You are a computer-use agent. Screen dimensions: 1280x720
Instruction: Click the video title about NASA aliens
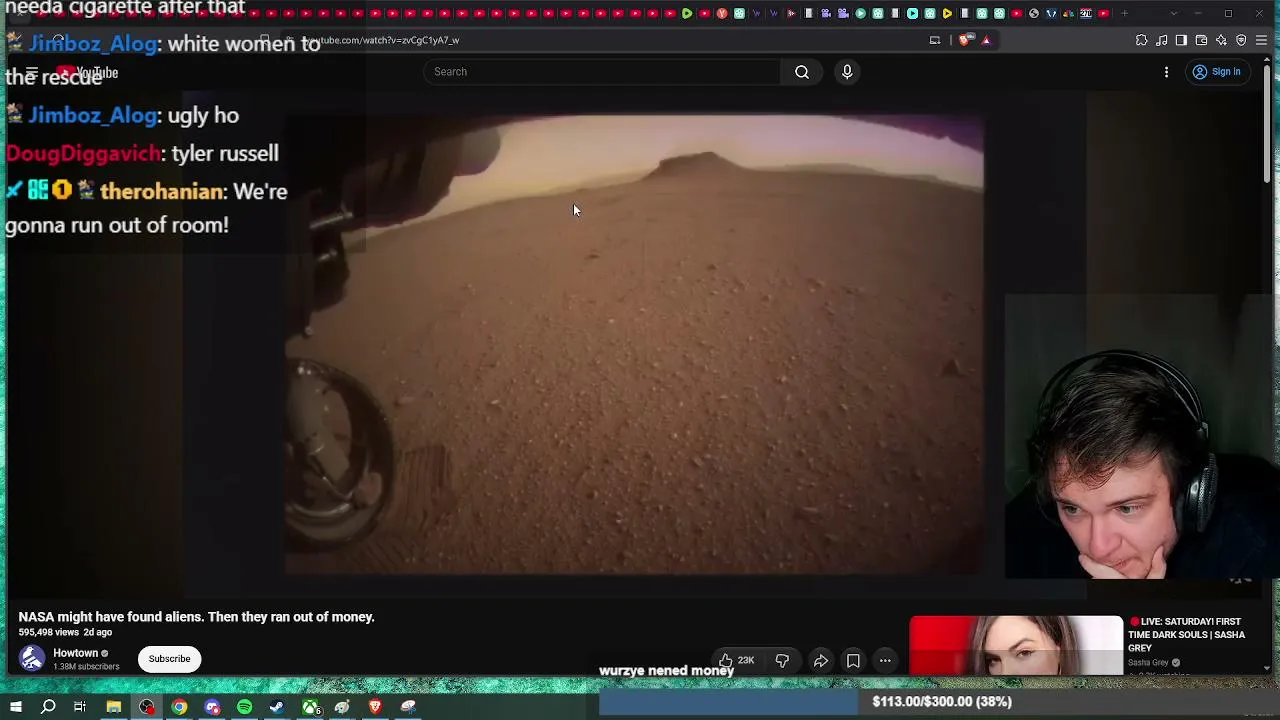tap(197, 617)
